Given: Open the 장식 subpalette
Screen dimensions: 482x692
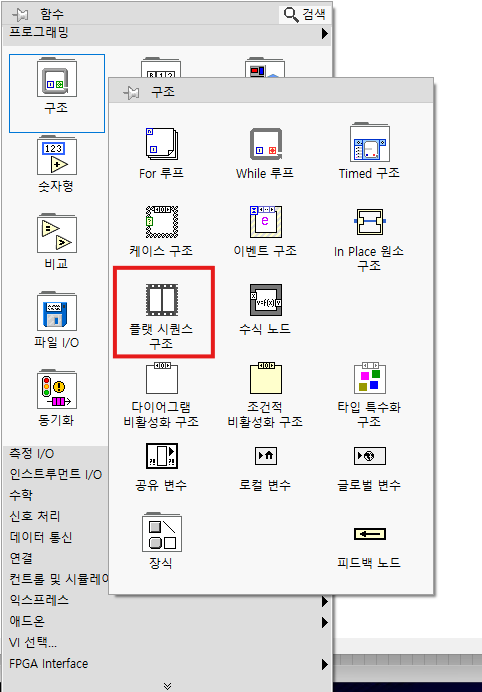Looking at the screenshot, I should (162, 533).
